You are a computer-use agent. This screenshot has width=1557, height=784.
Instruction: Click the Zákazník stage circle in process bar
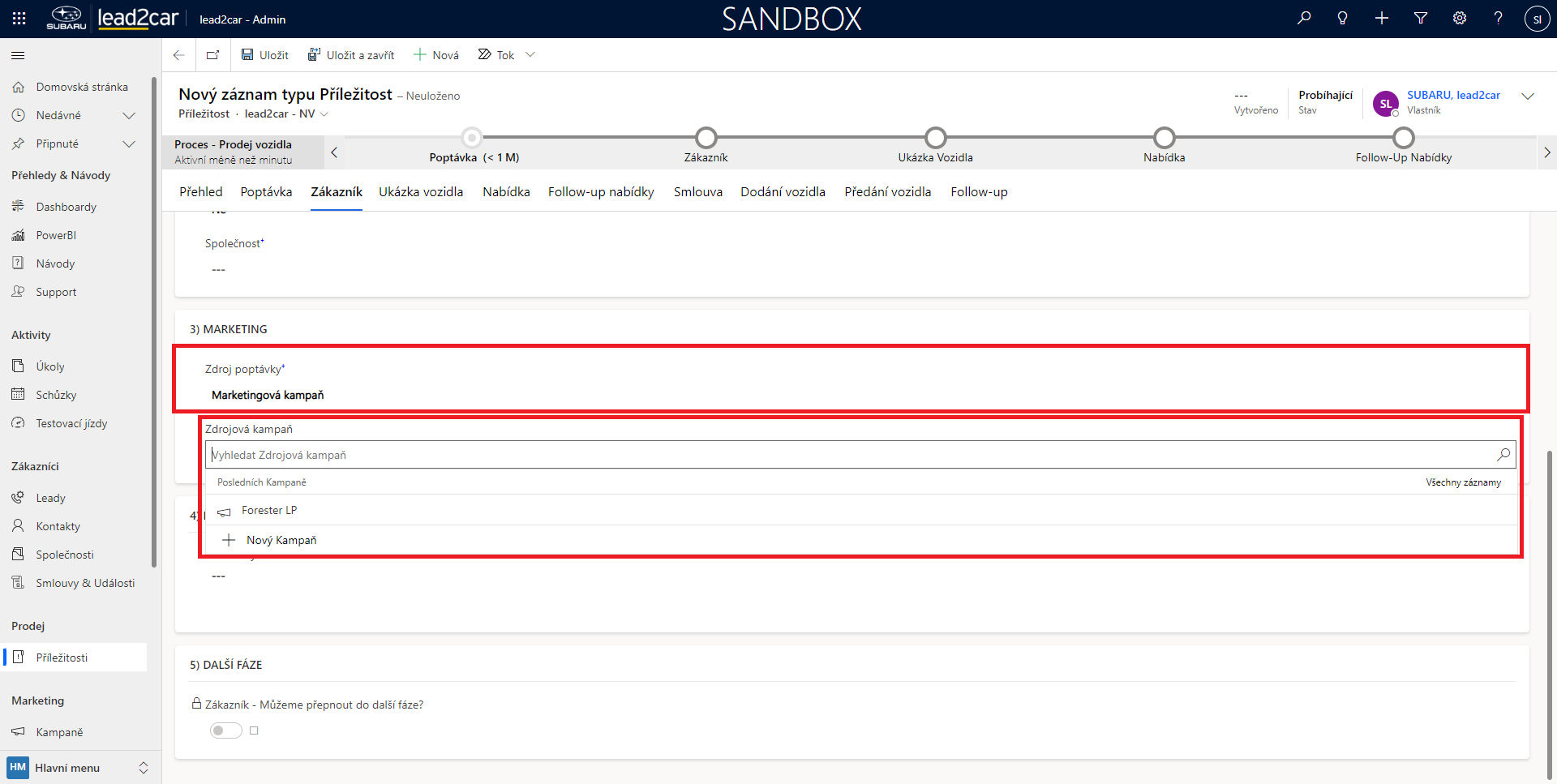click(706, 138)
